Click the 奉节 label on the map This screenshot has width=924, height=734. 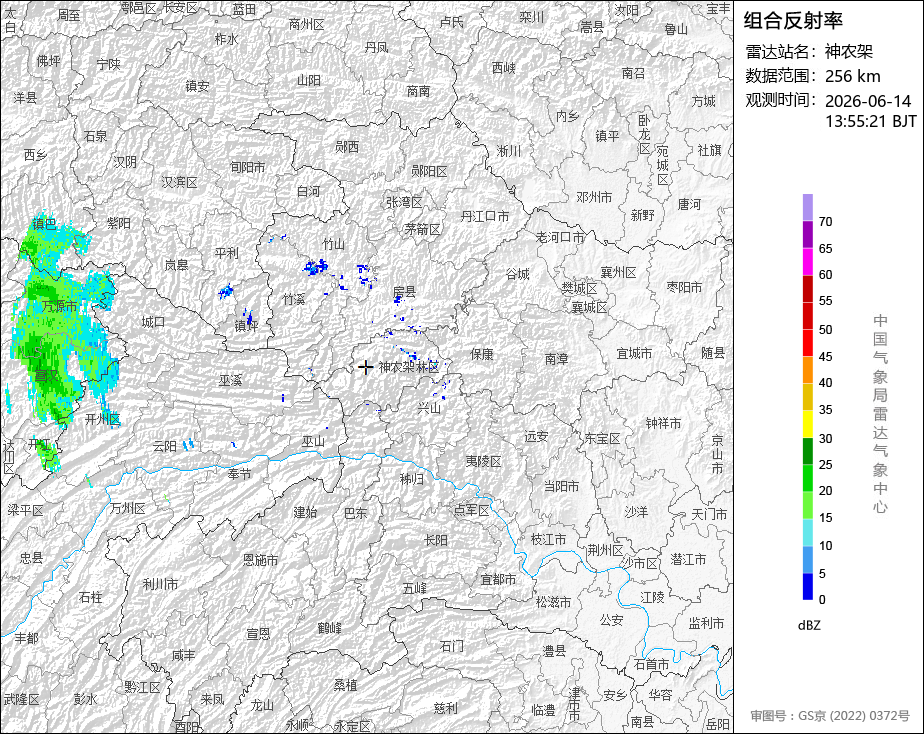[x=239, y=474]
